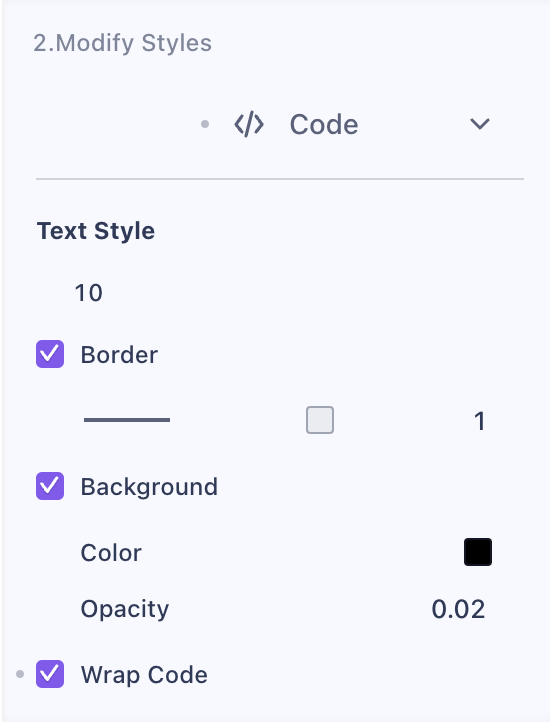Click the Background label text

[149, 487]
